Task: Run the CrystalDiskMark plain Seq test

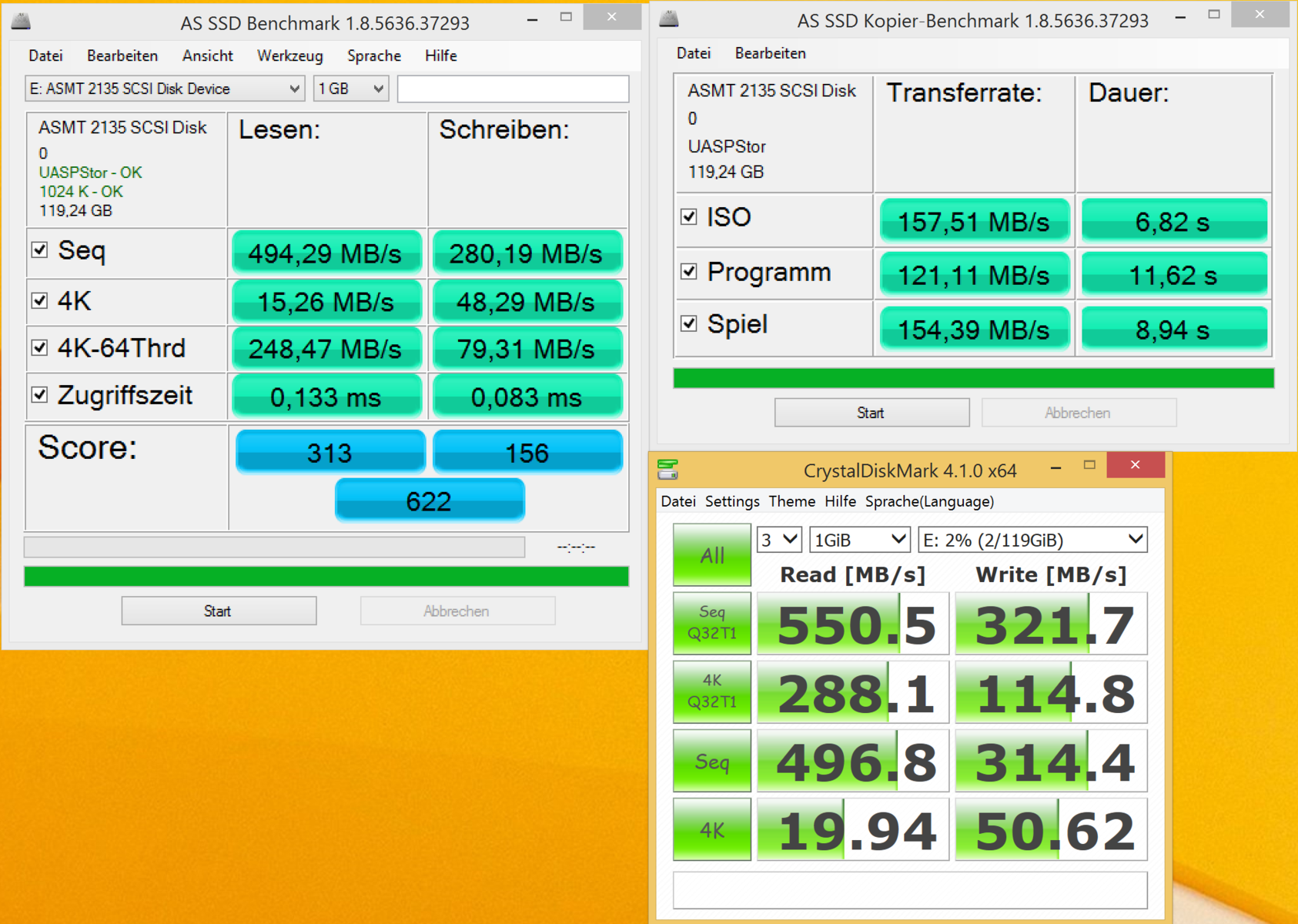Action: coord(712,761)
